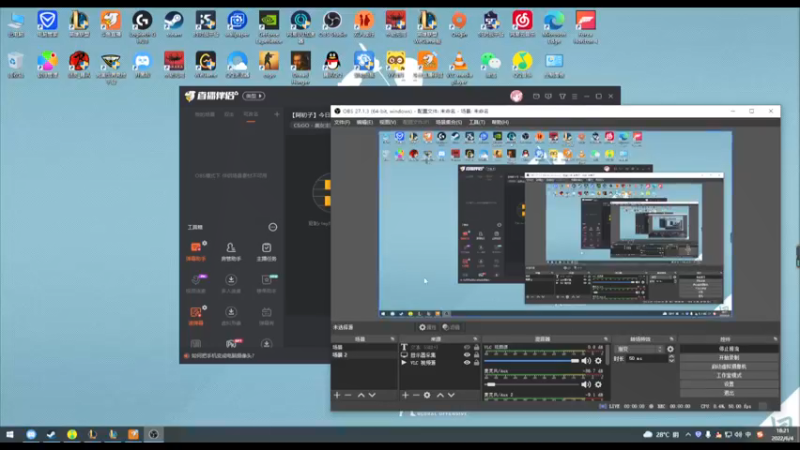Open Microsoft Edge desktop shortcut
Screen dimensions: 800x450
click(554, 28)
